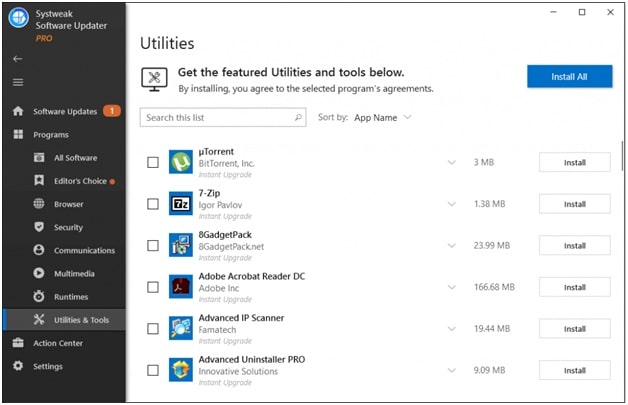Expand Advanced Uninstaller PRO details chevron
628x405 pixels.
coord(451,370)
